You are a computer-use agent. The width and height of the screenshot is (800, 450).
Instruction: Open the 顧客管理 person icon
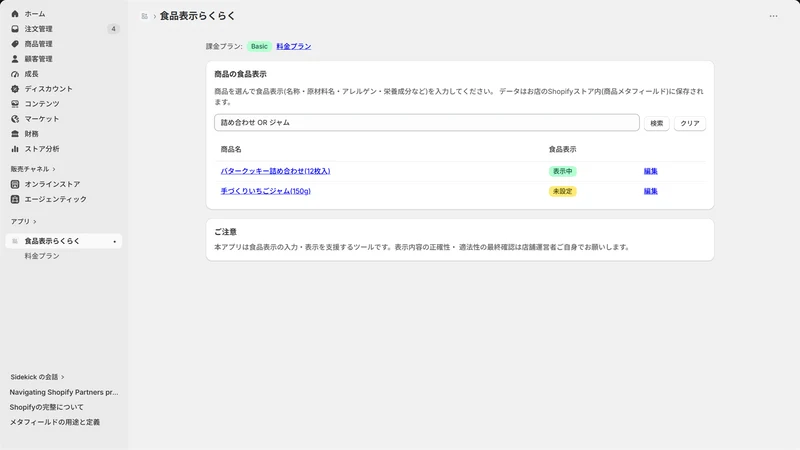click(15, 59)
